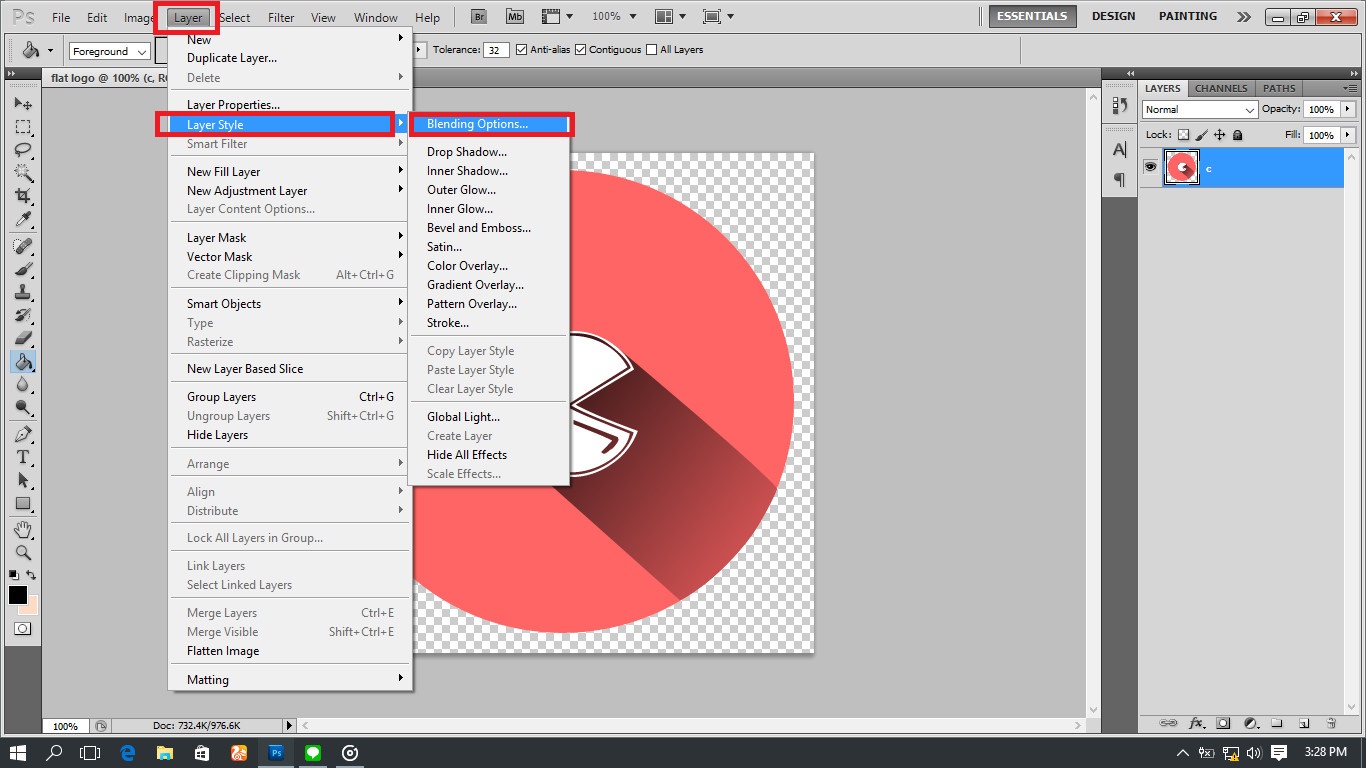
Task: Launch Adobe Bridge with Br icon
Action: (479, 17)
